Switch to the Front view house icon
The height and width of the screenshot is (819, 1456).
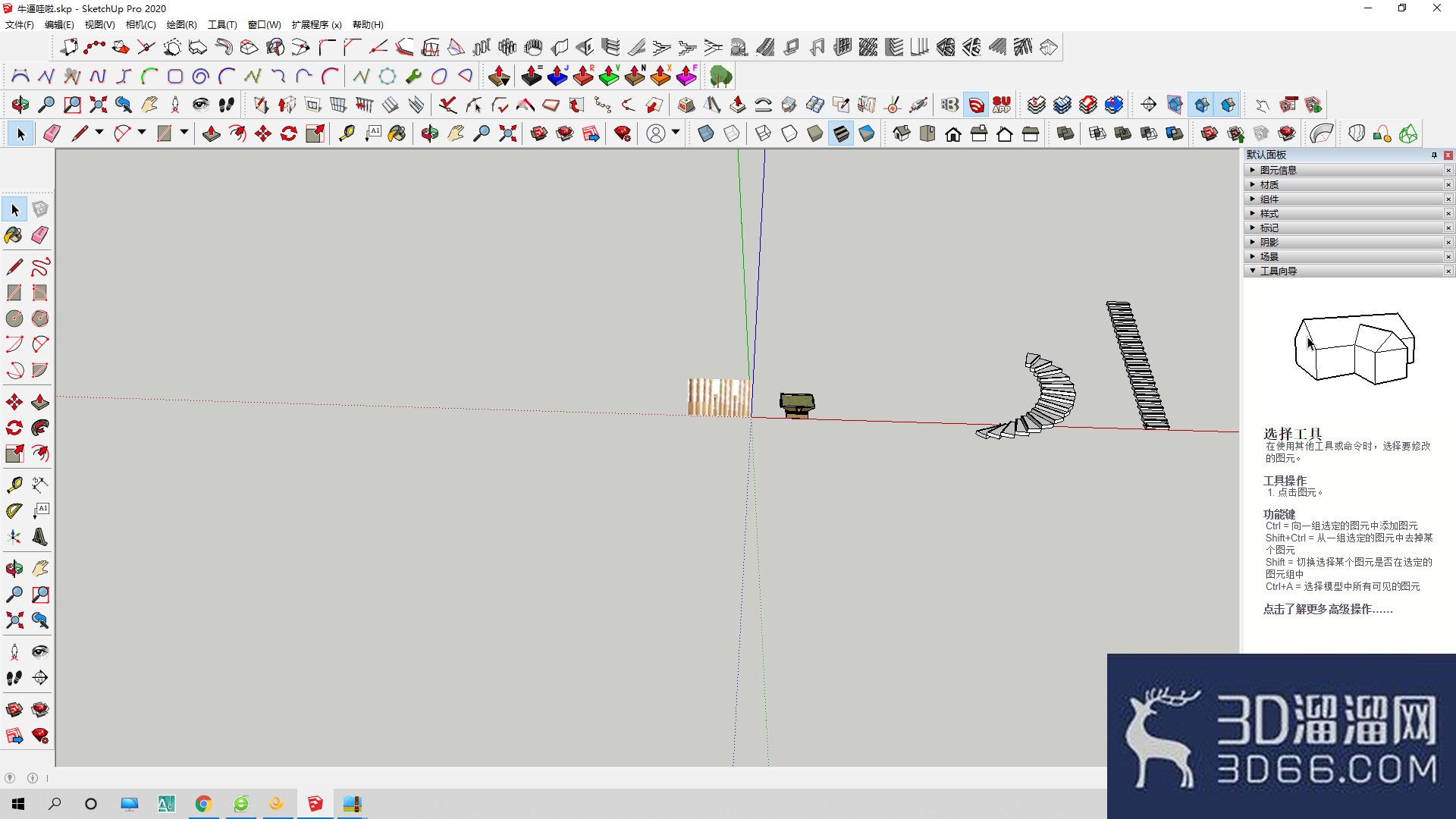pyautogui.click(x=953, y=134)
